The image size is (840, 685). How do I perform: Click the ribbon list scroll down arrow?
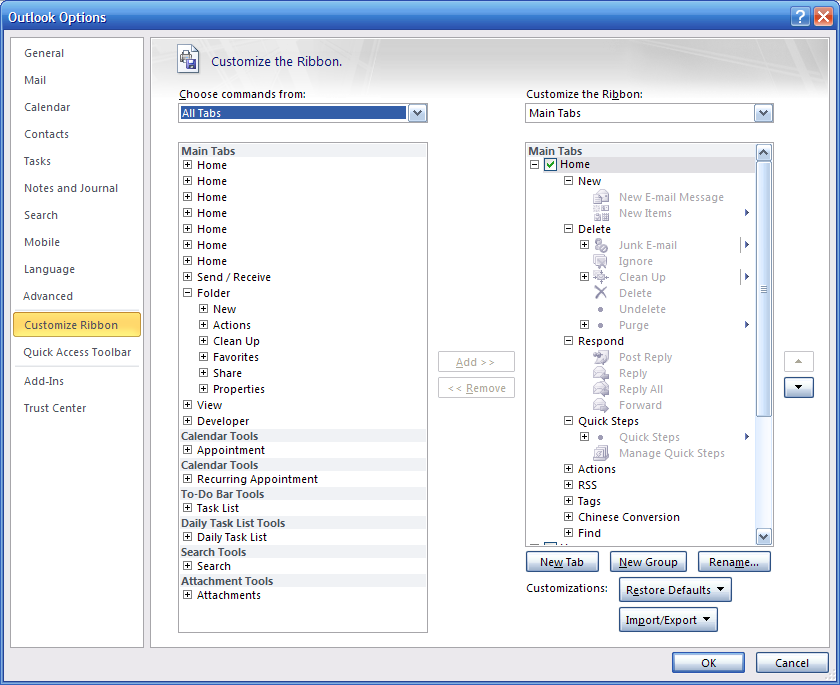coord(763,536)
